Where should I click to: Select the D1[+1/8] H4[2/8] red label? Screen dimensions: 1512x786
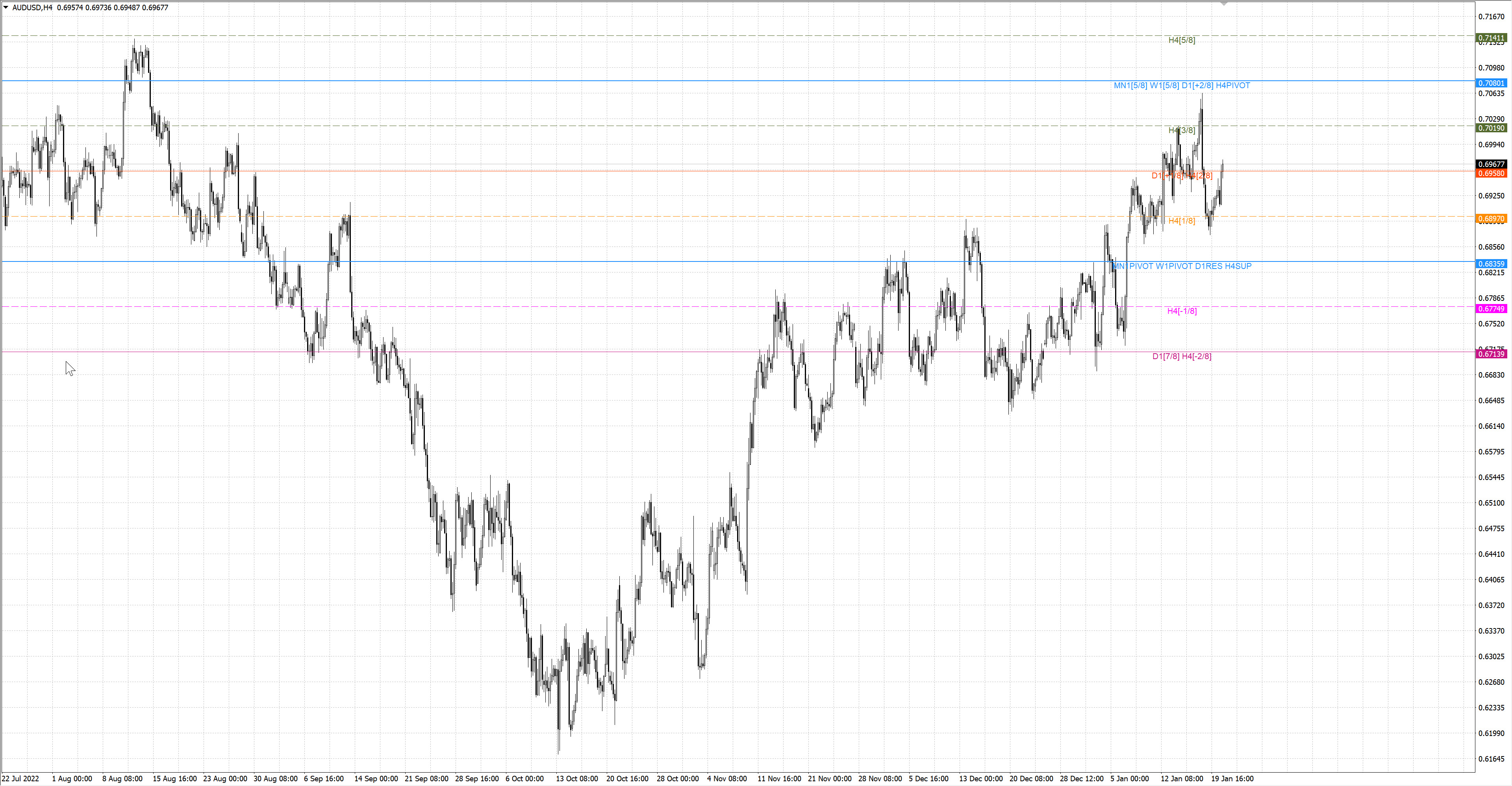1182,176
